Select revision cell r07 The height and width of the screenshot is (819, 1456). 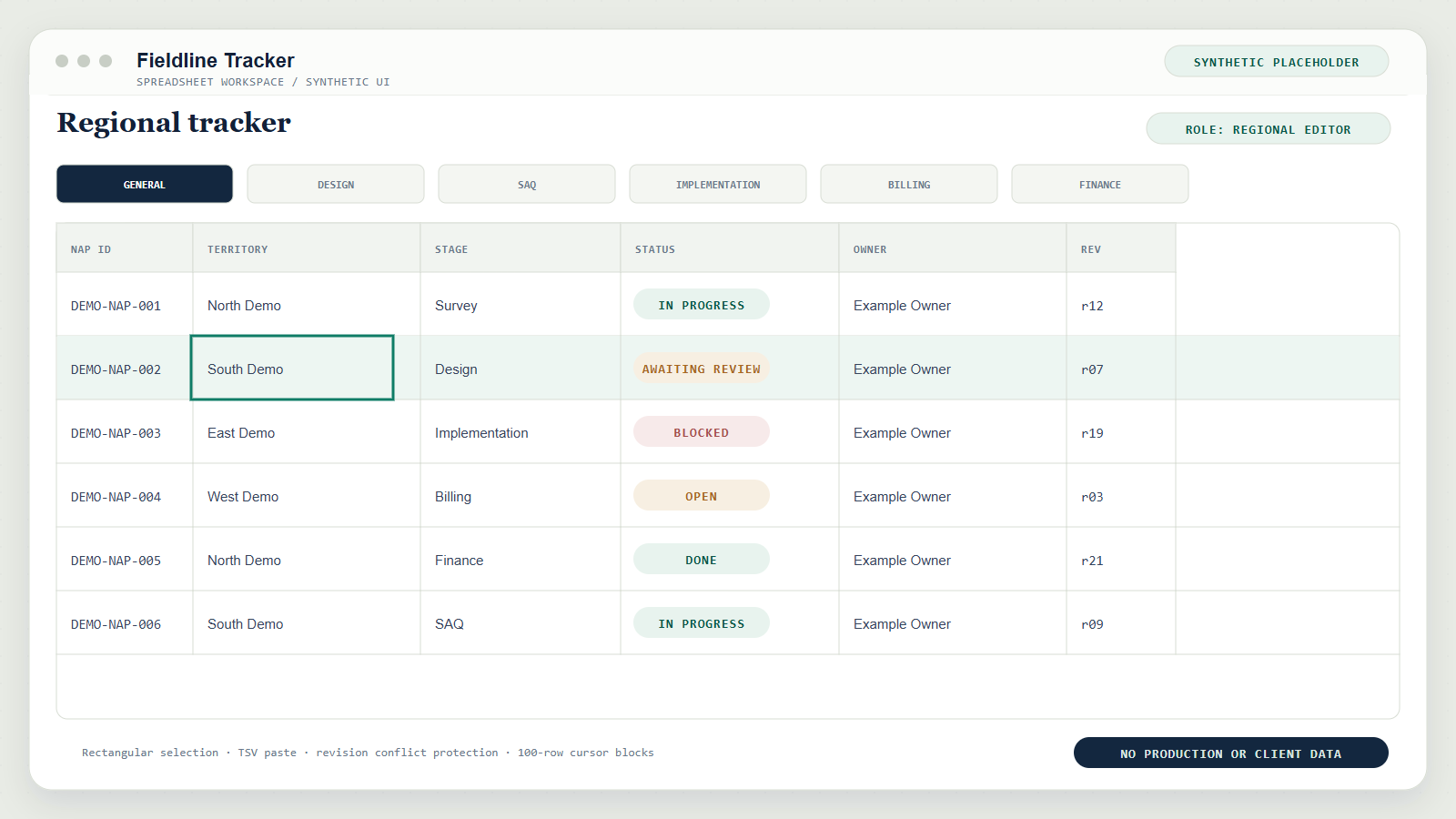tap(1121, 369)
